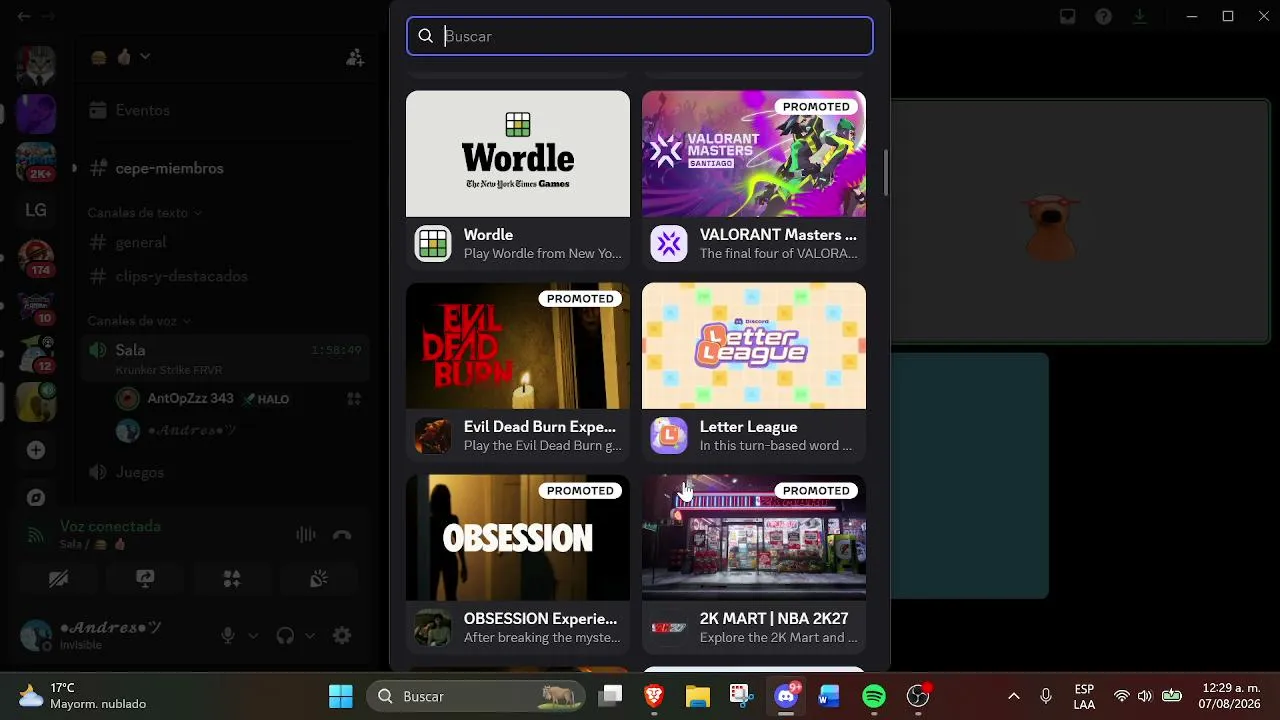Open the NBA 2K27 app icon
This screenshot has height=720, width=1280.
[669, 627]
